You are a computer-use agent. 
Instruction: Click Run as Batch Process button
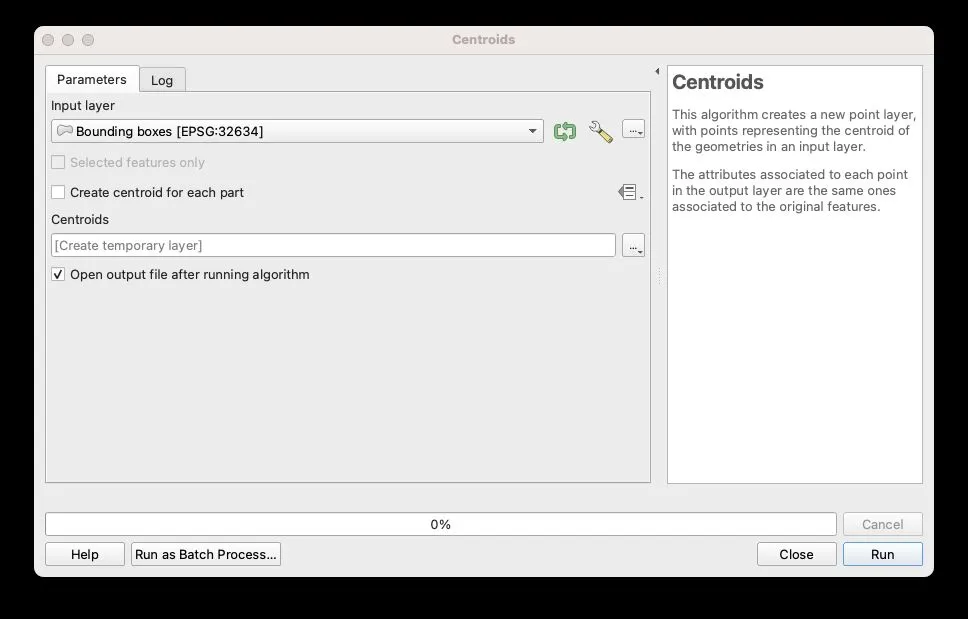coord(206,554)
